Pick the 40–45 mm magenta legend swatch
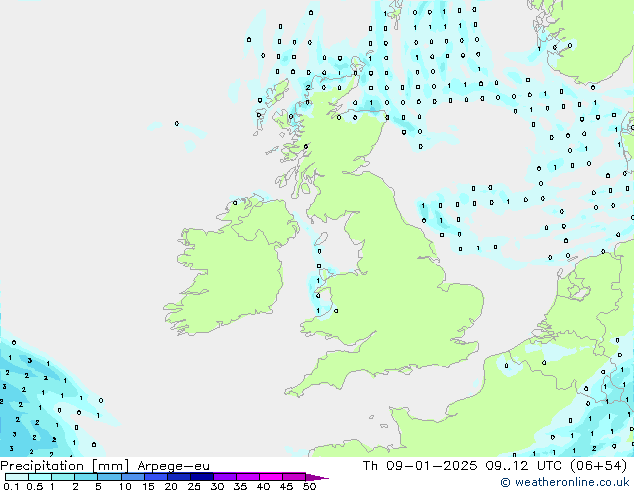 (271, 477)
